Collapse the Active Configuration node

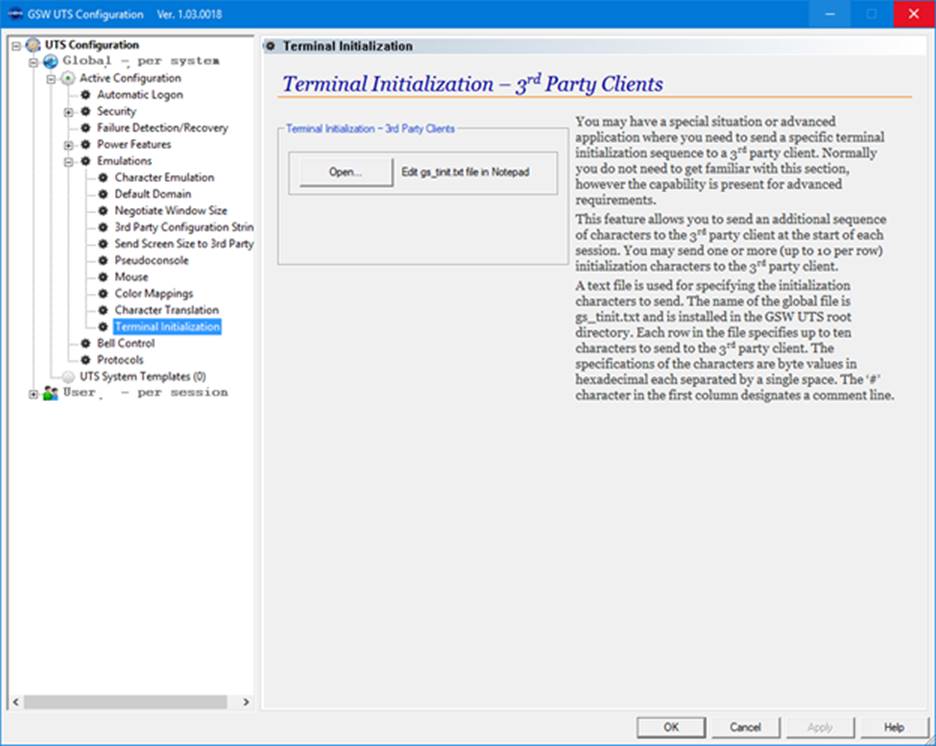point(51,79)
